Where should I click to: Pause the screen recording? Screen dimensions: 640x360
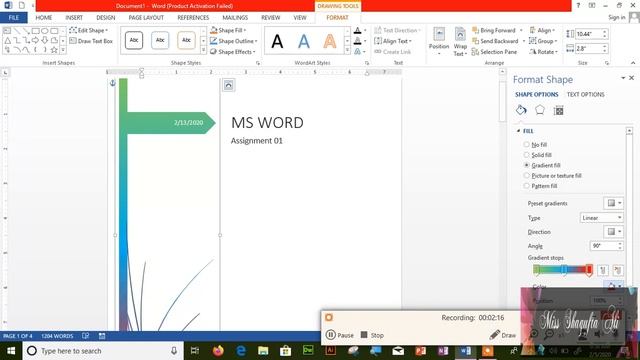pos(340,335)
